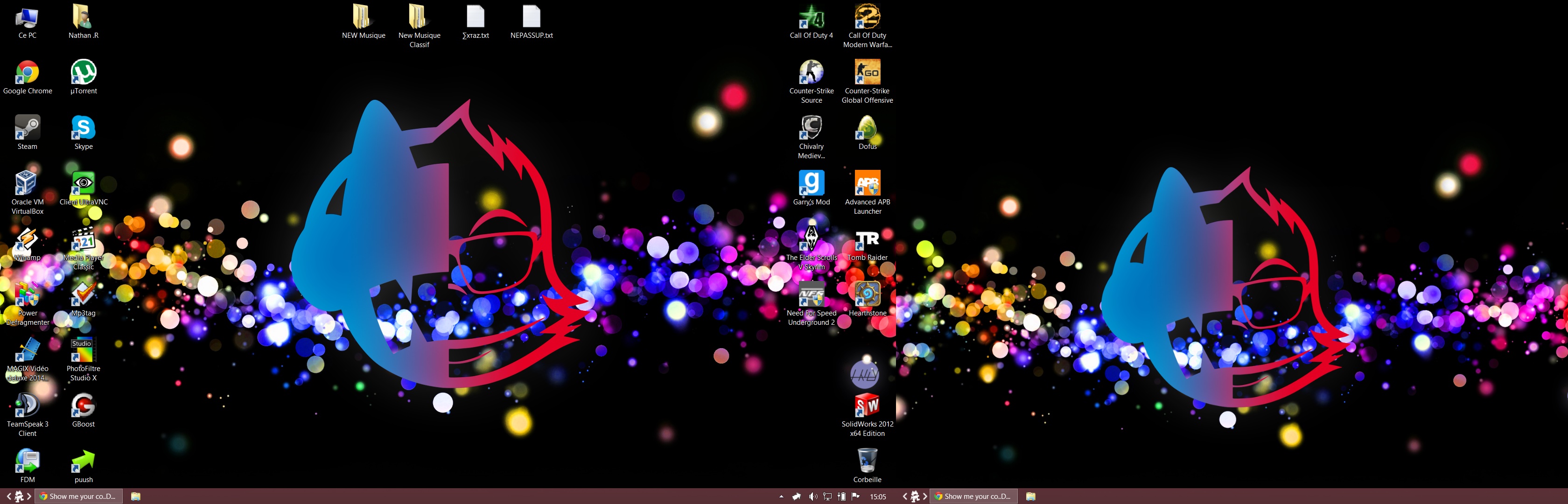Select the TeamSpeak 3 Client icon
The height and width of the screenshot is (504, 1568).
(28, 415)
